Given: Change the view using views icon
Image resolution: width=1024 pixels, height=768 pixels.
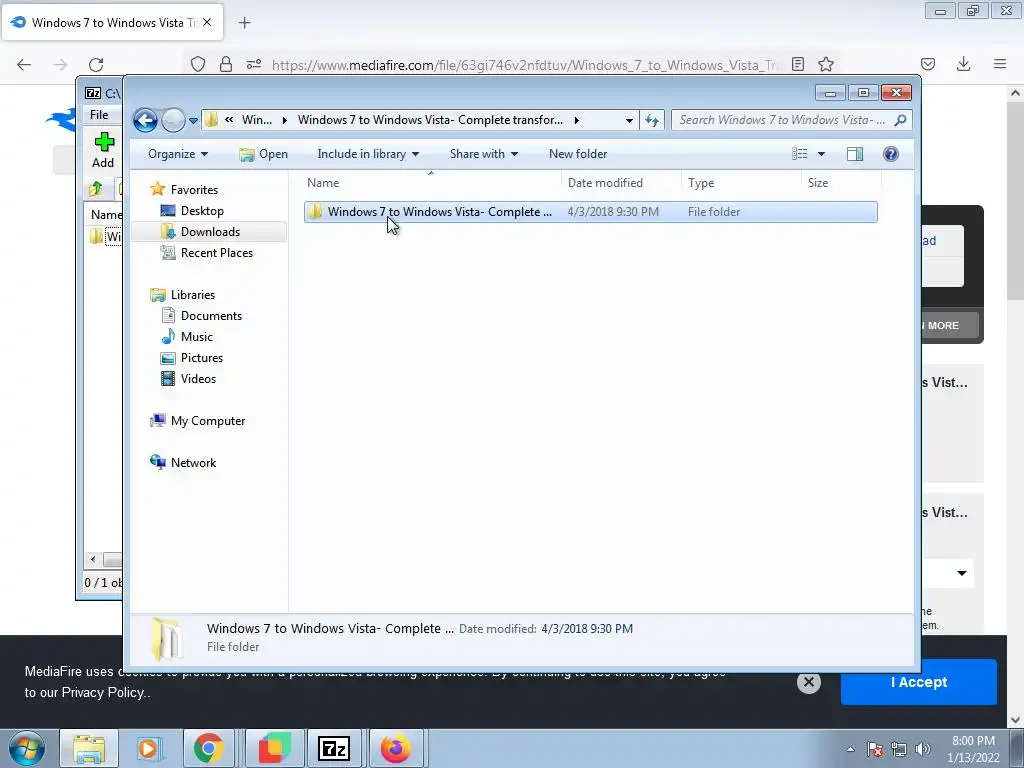Looking at the screenshot, I should [x=799, y=154].
